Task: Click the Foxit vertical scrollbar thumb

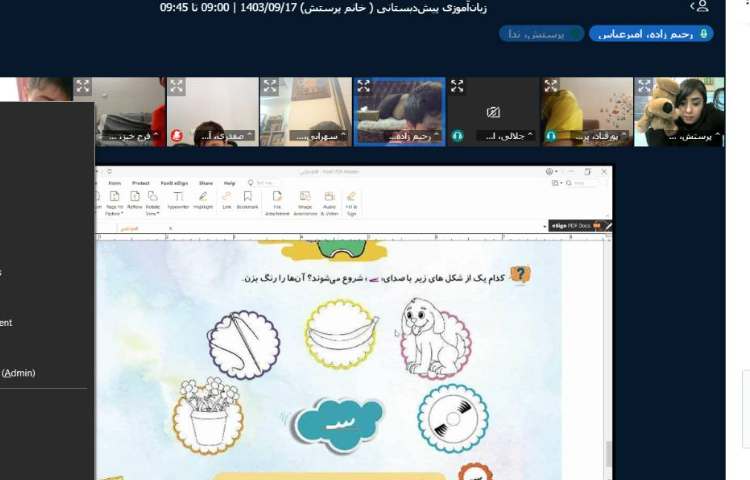Action: tap(608, 453)
